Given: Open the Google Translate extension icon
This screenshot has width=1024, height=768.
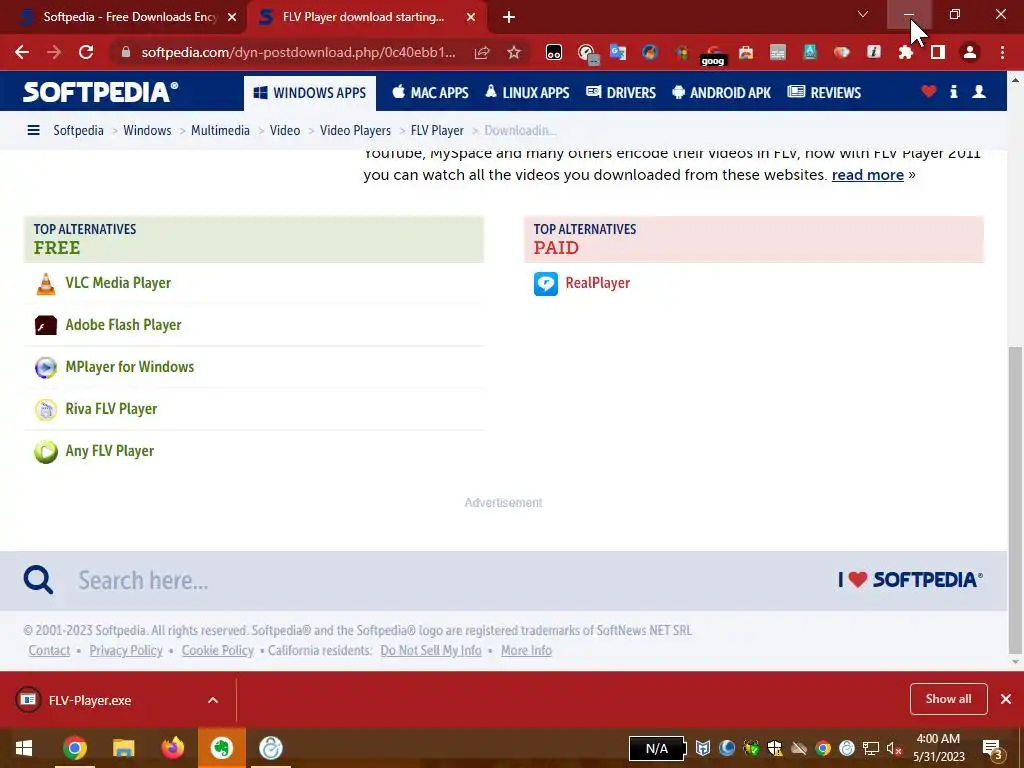Looking at the screenshot, I should click(617, 52).
